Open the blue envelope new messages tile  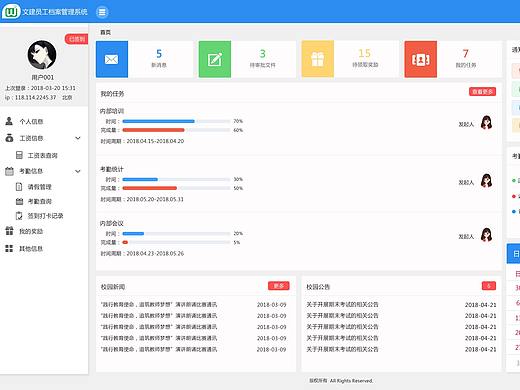[112, 59]
